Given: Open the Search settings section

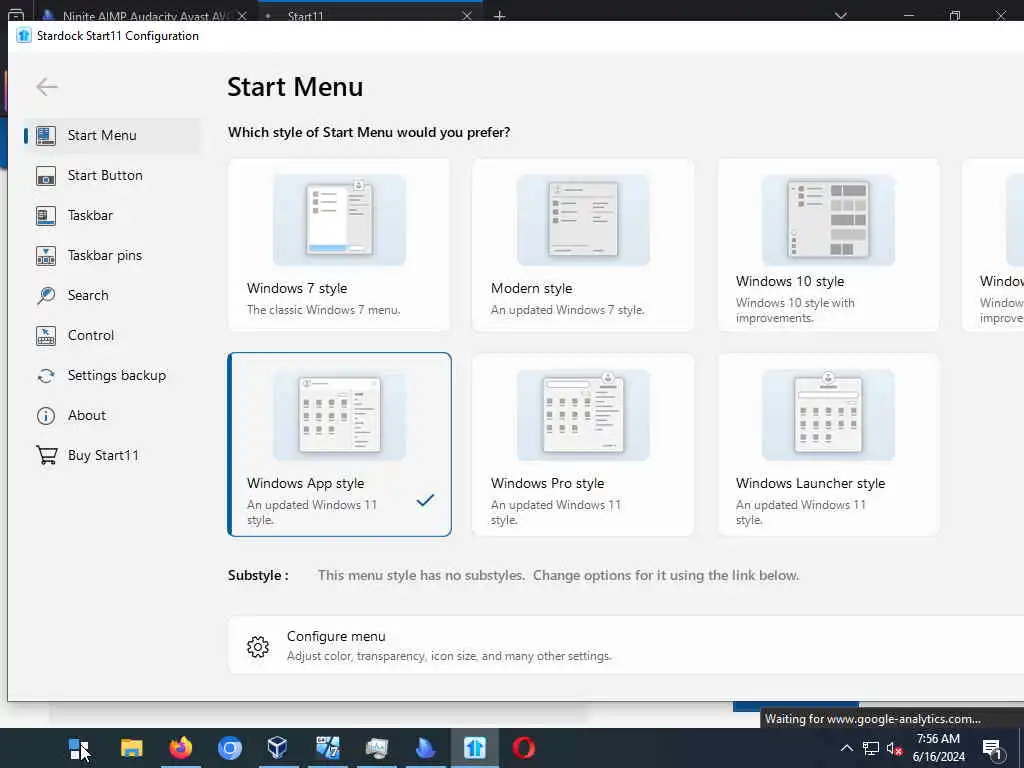Looking at the screenshot, I should click(x=112, y=295).
